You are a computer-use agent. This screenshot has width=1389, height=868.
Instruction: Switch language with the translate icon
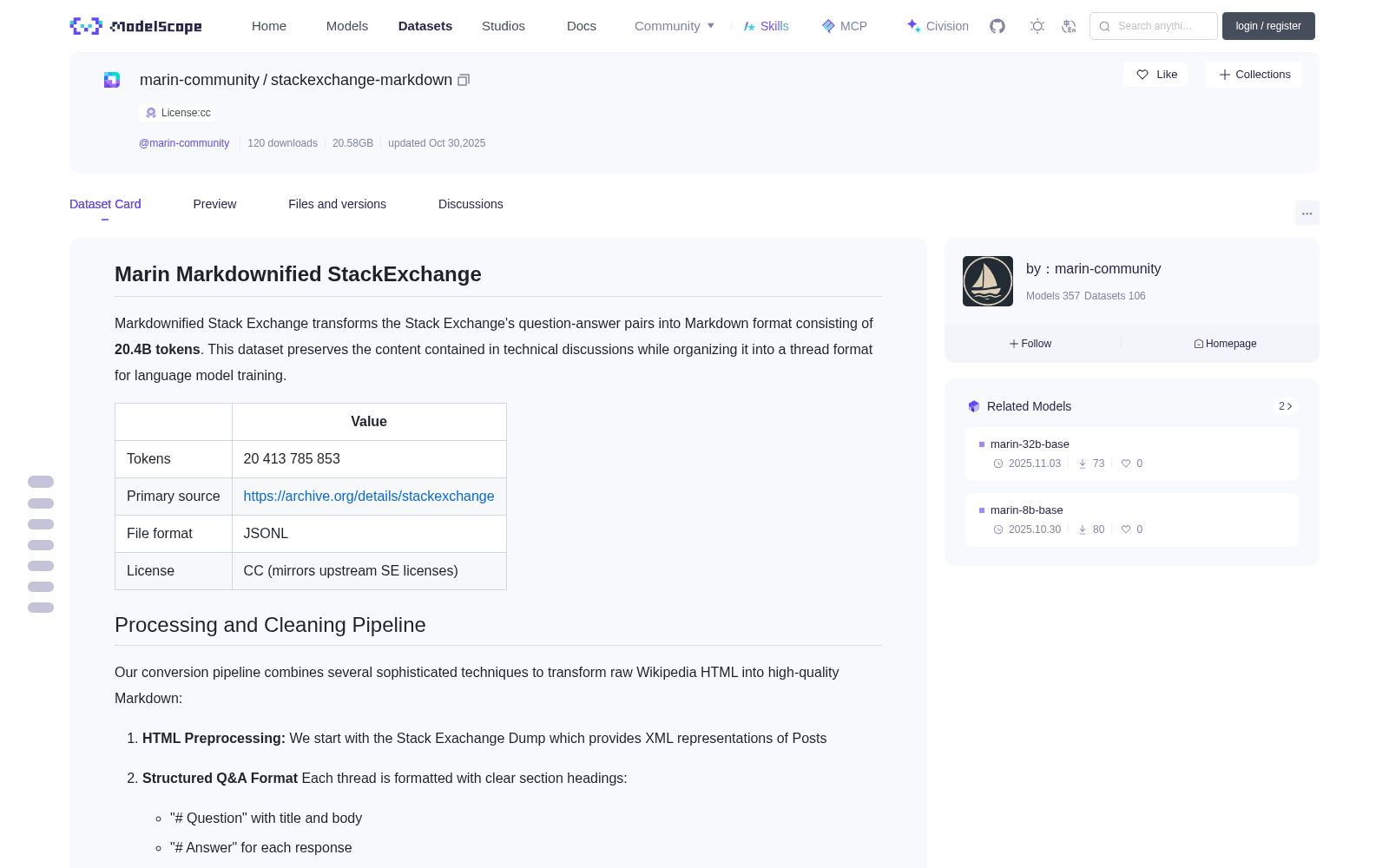coord(1069,26)
